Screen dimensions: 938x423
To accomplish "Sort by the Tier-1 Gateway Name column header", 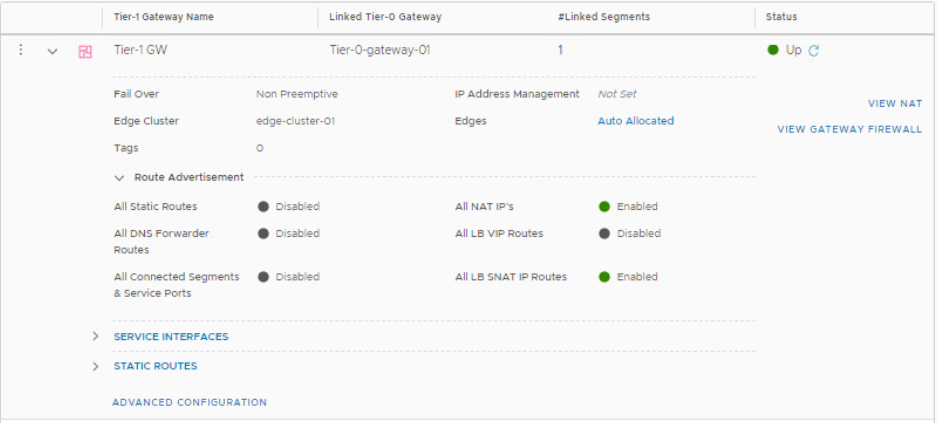I will pyautogui.click(x=163, y=17).
